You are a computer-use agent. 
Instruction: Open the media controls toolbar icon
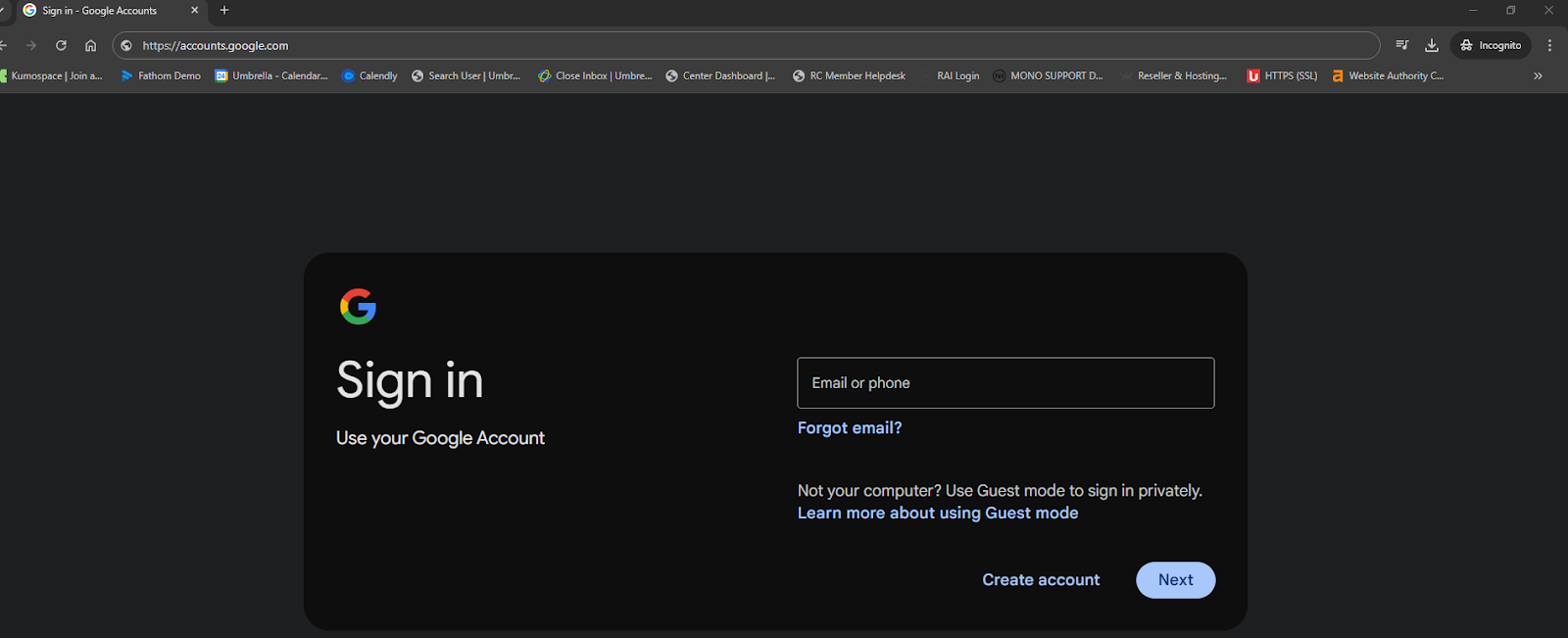point(1402,45)
